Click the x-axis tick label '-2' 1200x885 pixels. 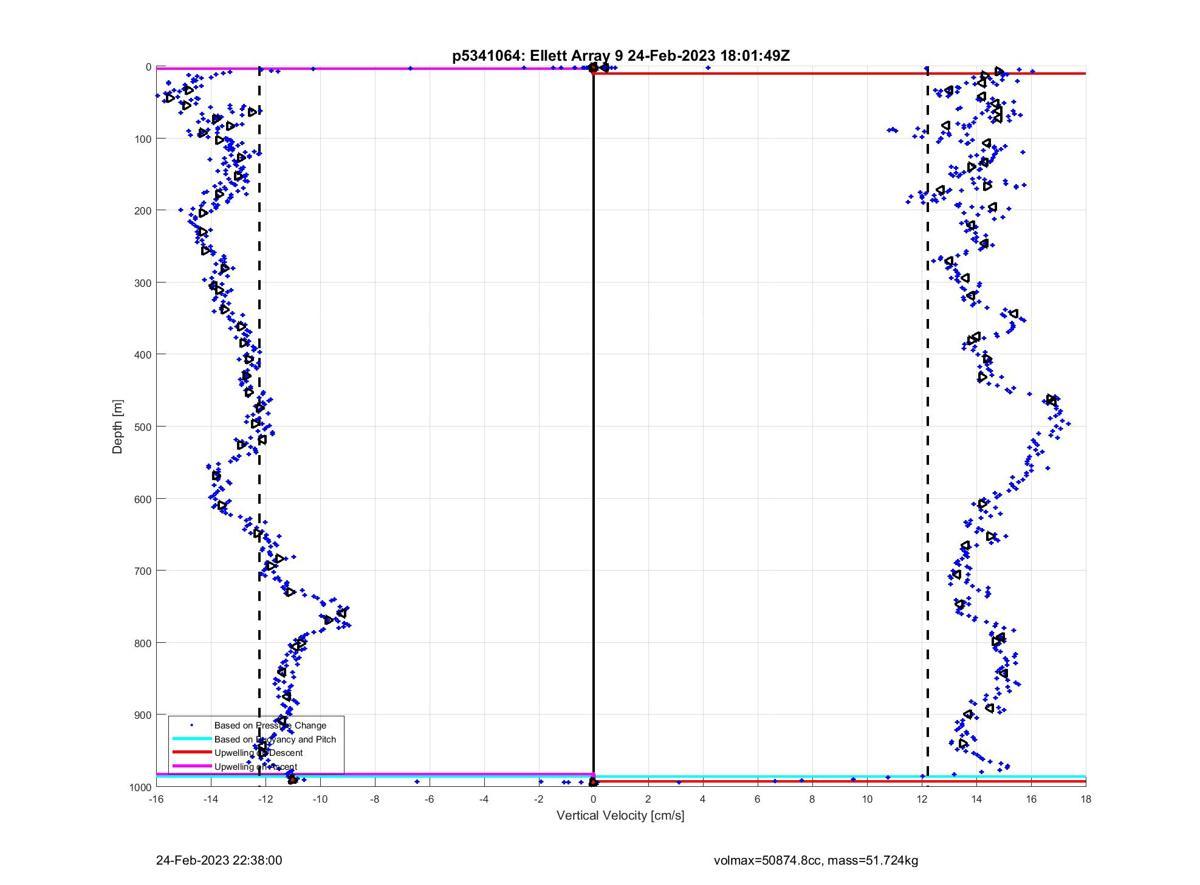point(539,799)
